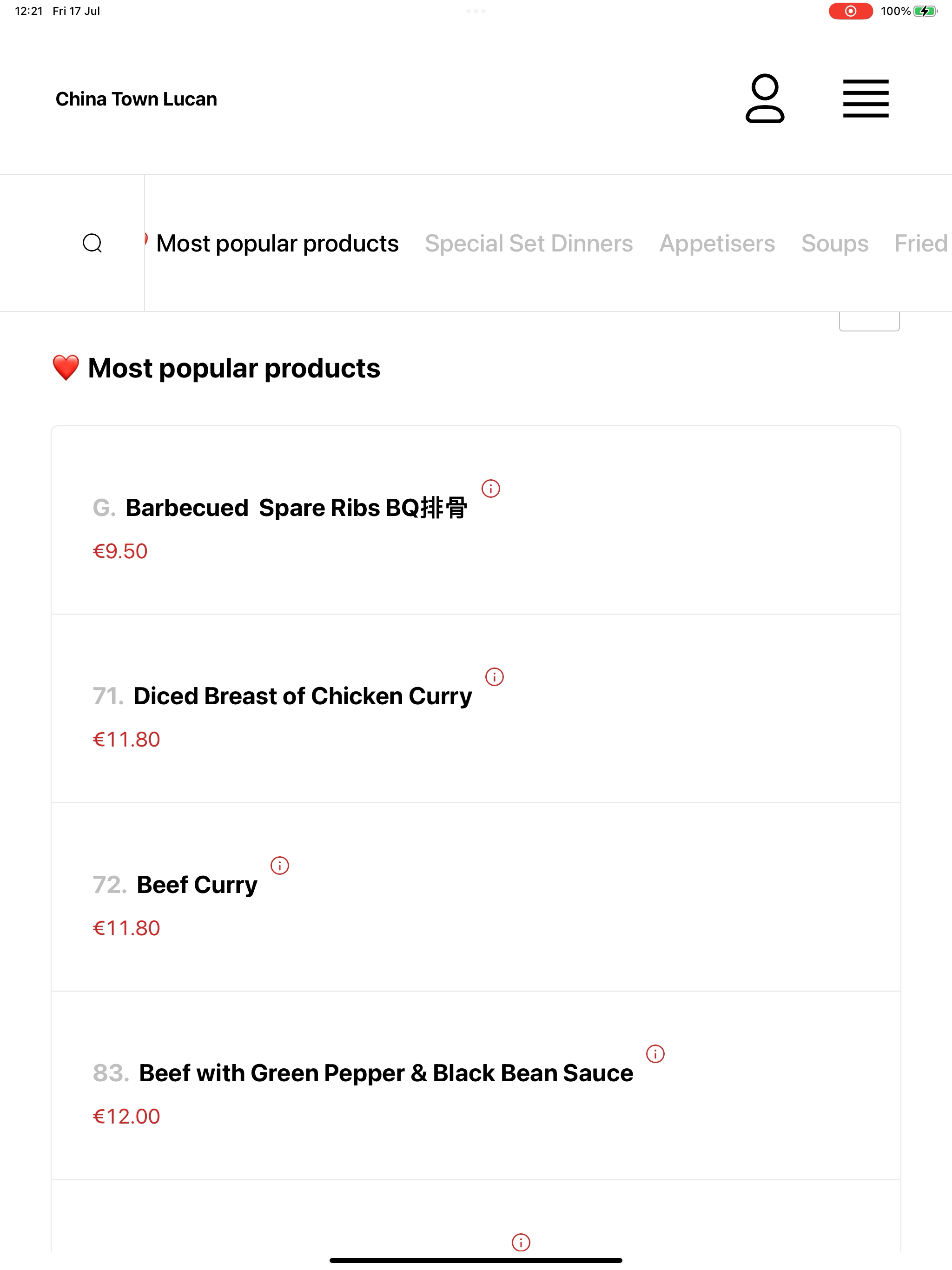The width and height of the screenshot is (952, 1270).
Task: Tap the search magnifier icon
Action: [93, 244]
